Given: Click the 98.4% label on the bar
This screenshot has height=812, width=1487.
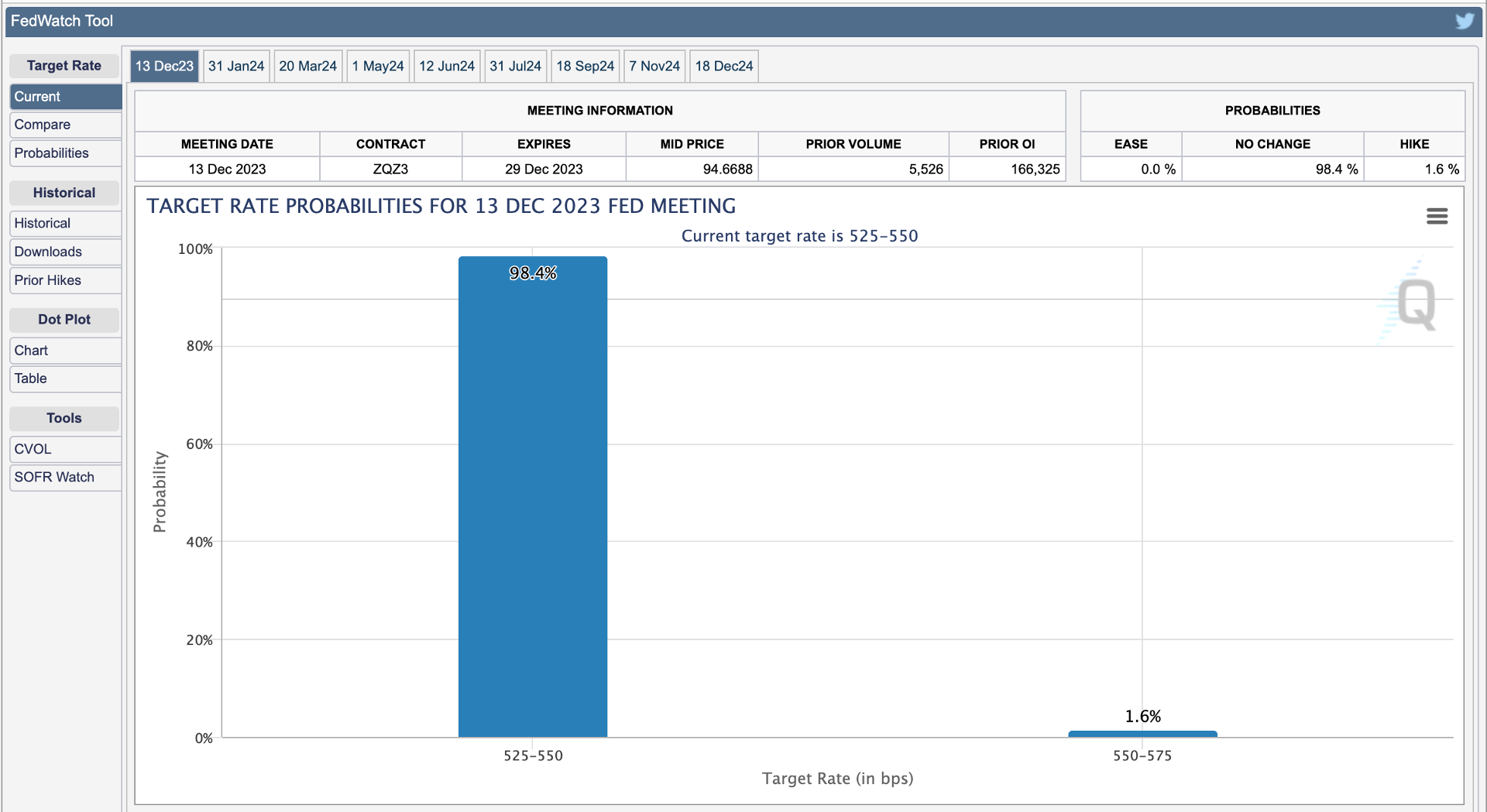Looking at the screenshot, I should tap(533, 273).
